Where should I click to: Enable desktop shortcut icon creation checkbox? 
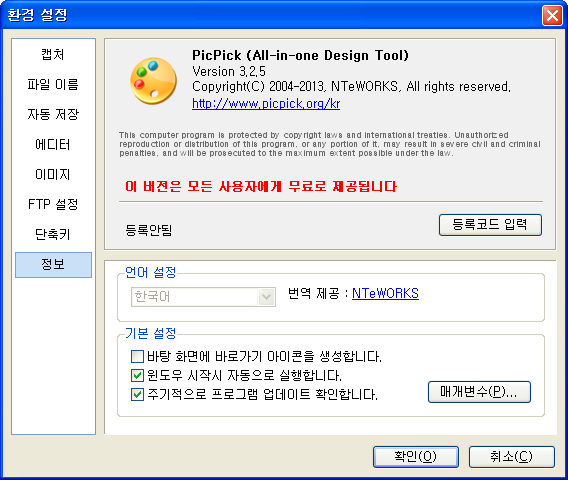point(137,356)
